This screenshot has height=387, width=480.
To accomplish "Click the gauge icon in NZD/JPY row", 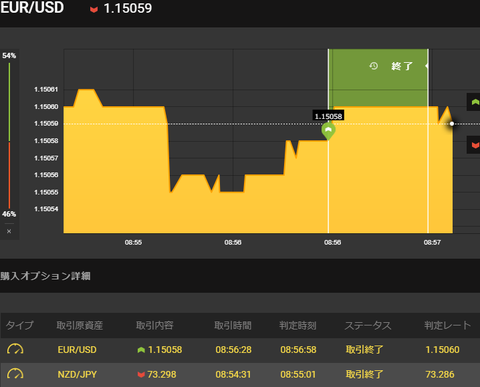I will click(15, 374).
